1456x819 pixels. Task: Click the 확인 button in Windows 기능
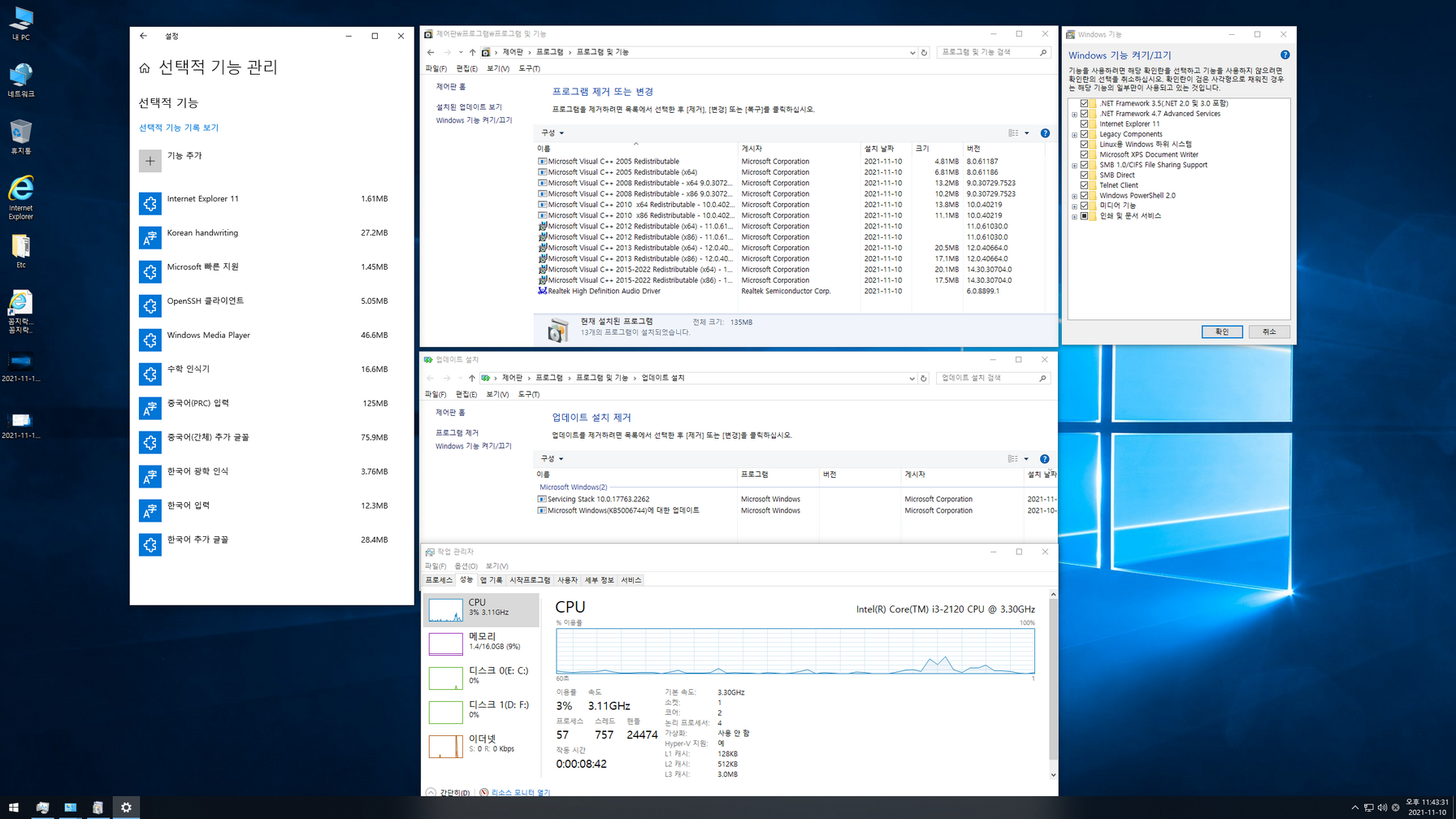[x=1222, y=331]
